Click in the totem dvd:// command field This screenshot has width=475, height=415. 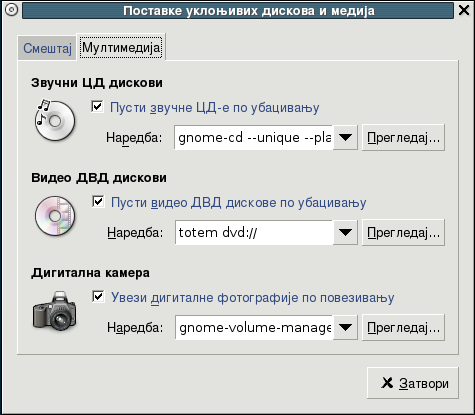[x=254, y=232]
